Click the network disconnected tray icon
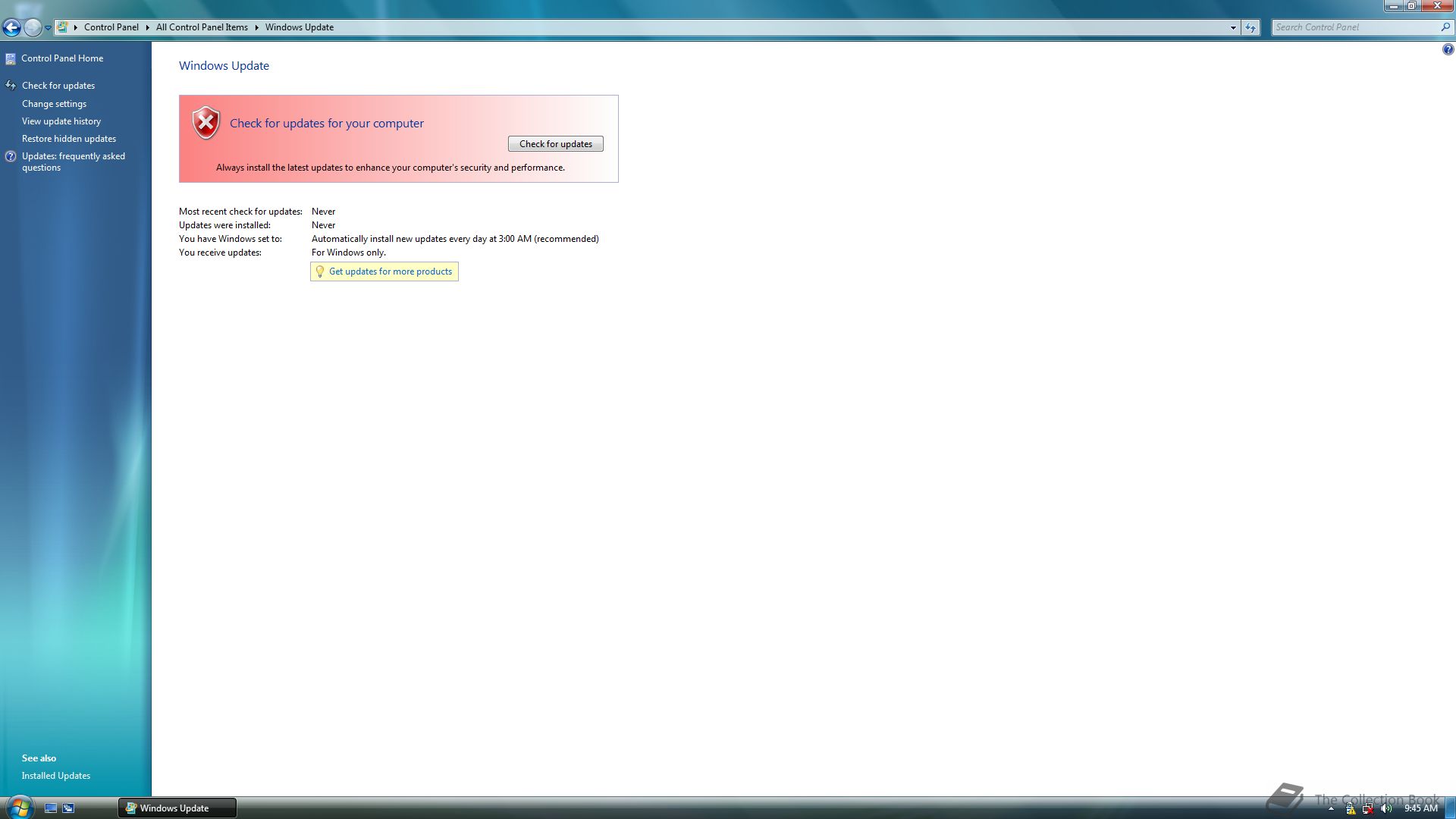 click(1368, 809)
